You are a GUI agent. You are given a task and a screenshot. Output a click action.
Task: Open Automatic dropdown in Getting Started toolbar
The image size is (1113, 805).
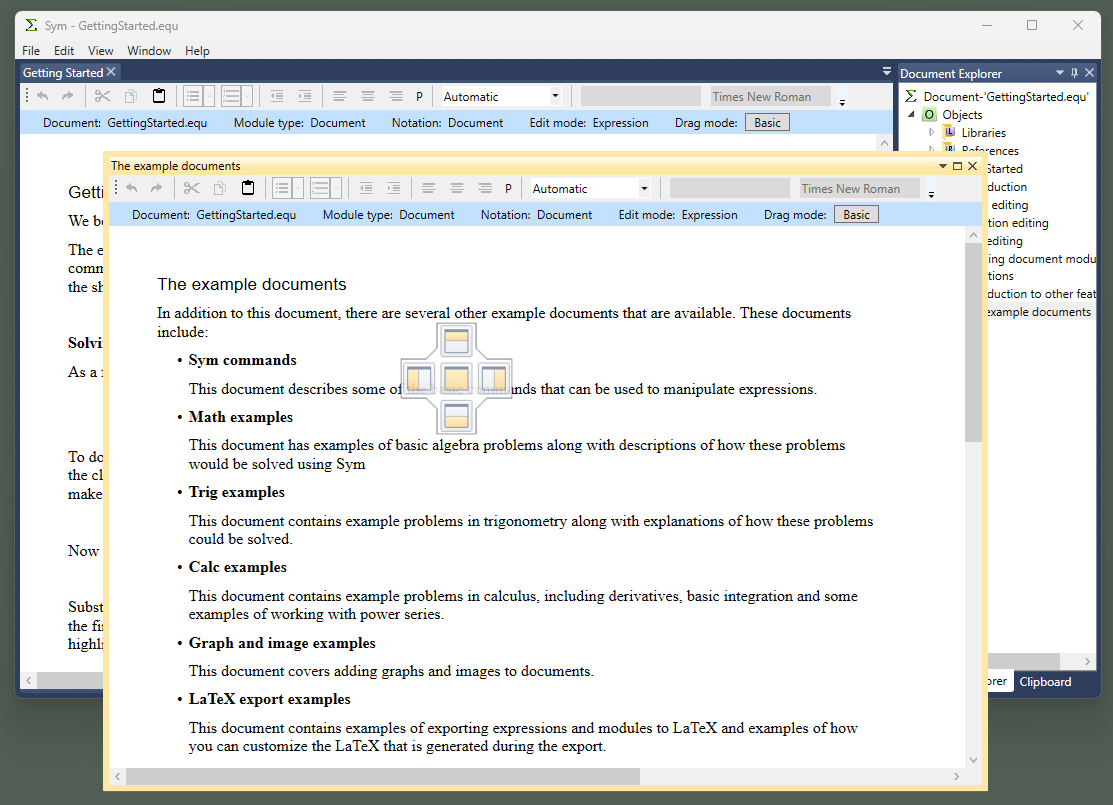pos(555,96)
